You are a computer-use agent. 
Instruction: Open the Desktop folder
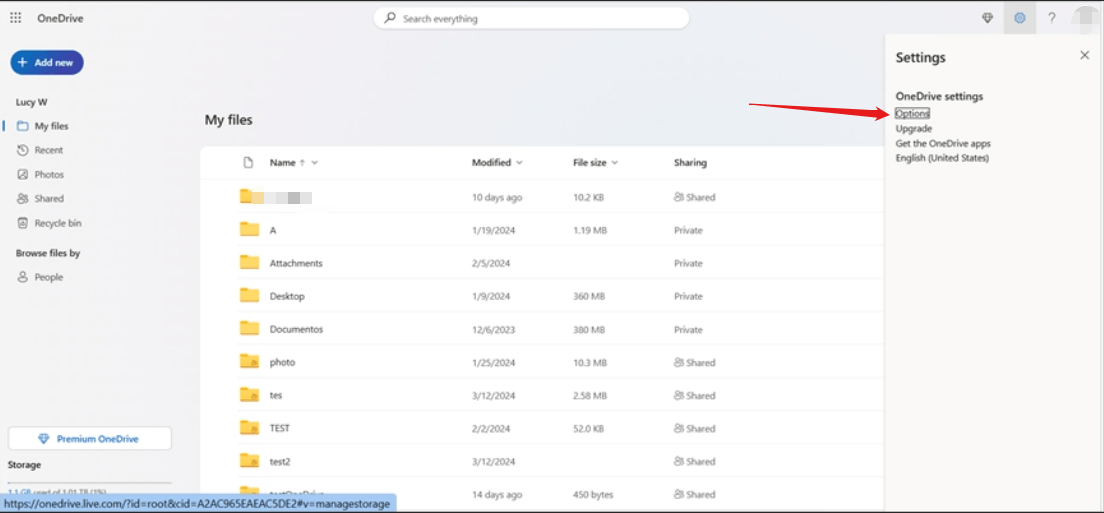(287, 296)
